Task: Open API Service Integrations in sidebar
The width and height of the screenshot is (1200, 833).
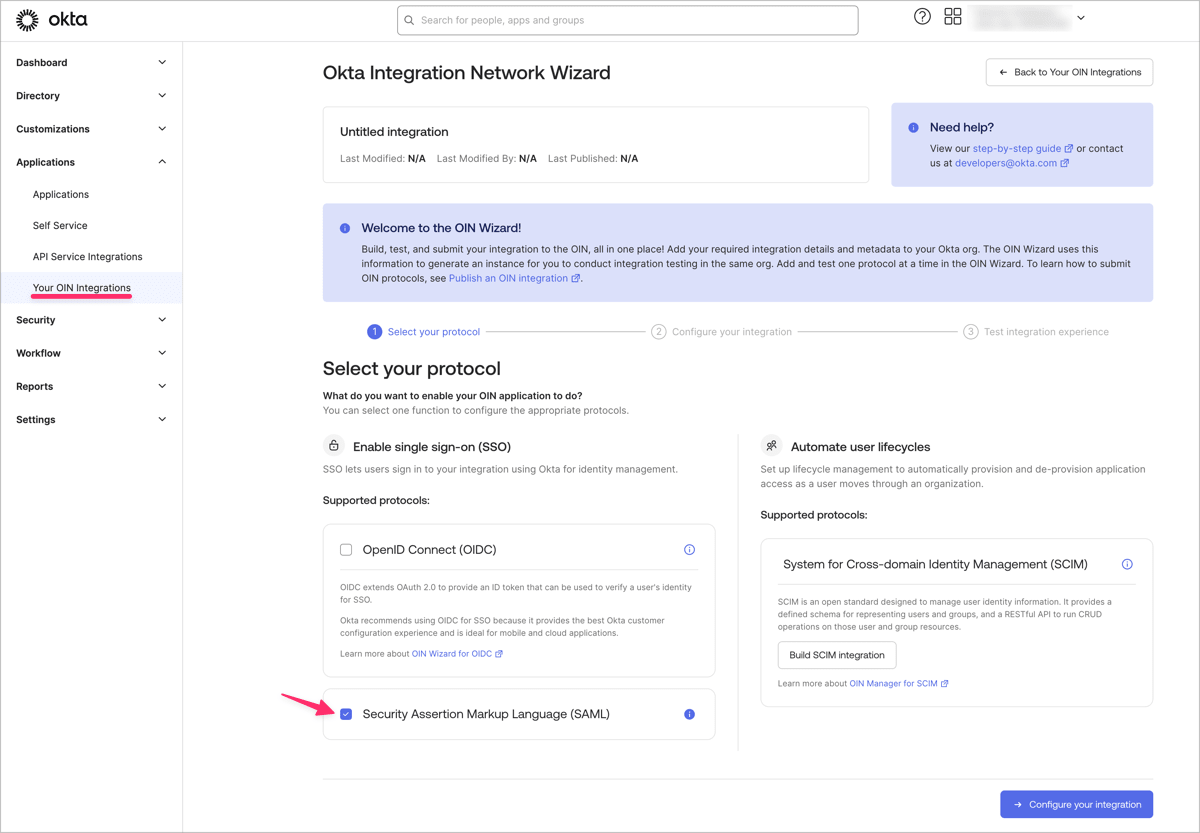Action: tap(88, 256)
